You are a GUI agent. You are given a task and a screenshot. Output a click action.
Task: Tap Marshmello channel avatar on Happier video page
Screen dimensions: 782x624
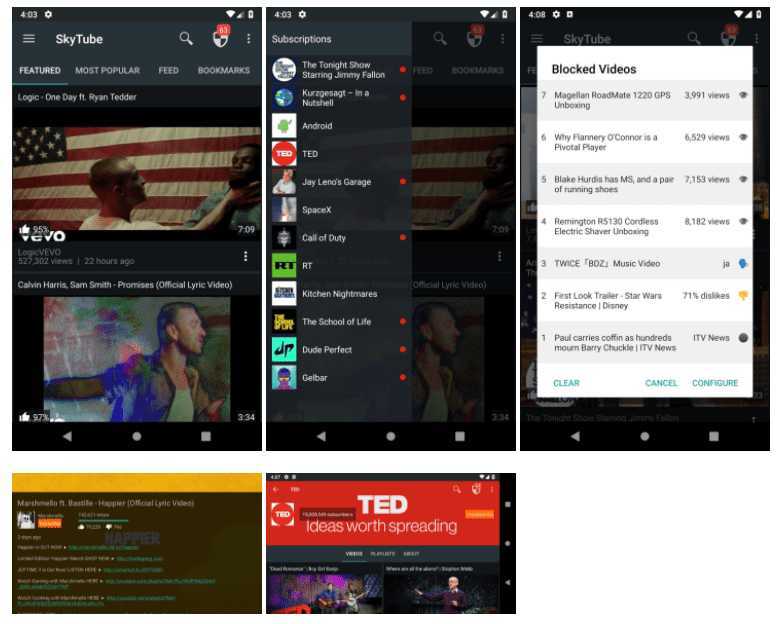(26, 520)
